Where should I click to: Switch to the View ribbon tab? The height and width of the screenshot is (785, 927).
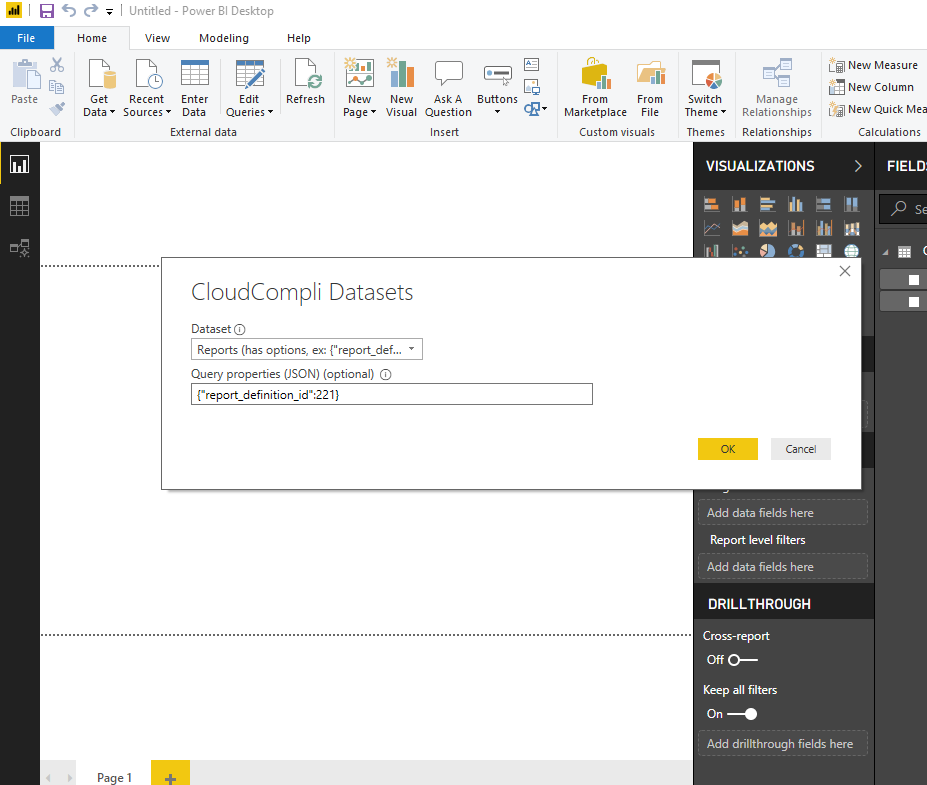coord(157,38)
